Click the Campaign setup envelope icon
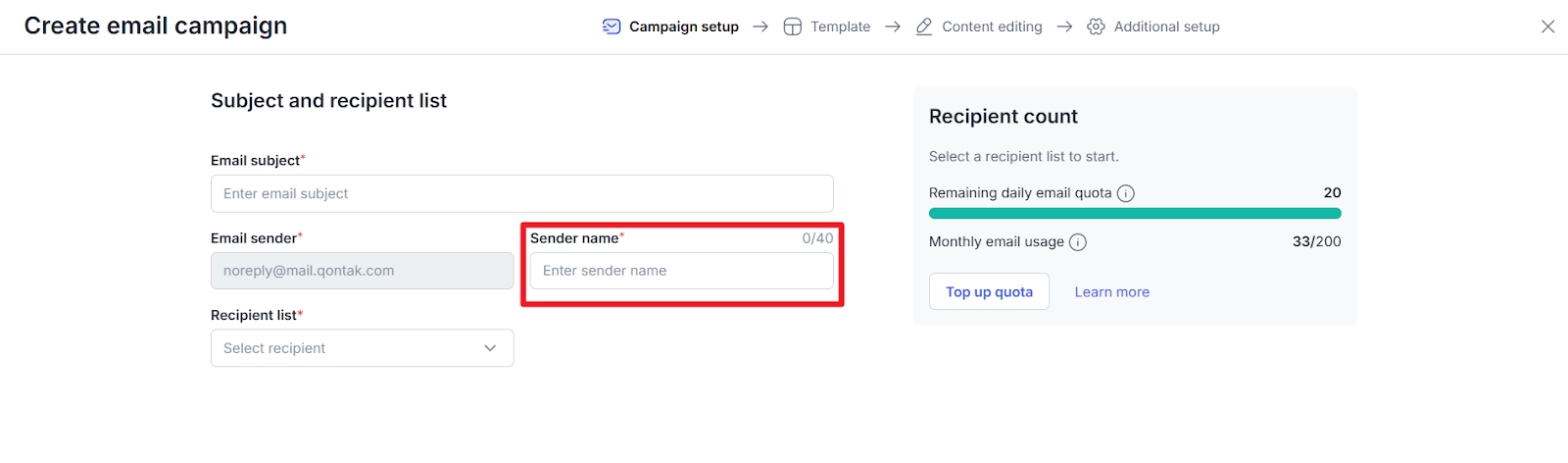 tap(612, 26)
